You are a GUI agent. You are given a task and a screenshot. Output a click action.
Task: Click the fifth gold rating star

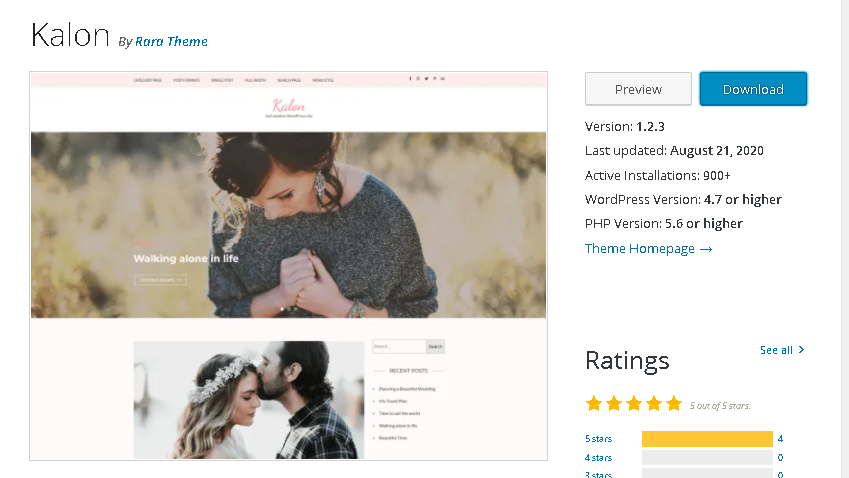[674, 404]
